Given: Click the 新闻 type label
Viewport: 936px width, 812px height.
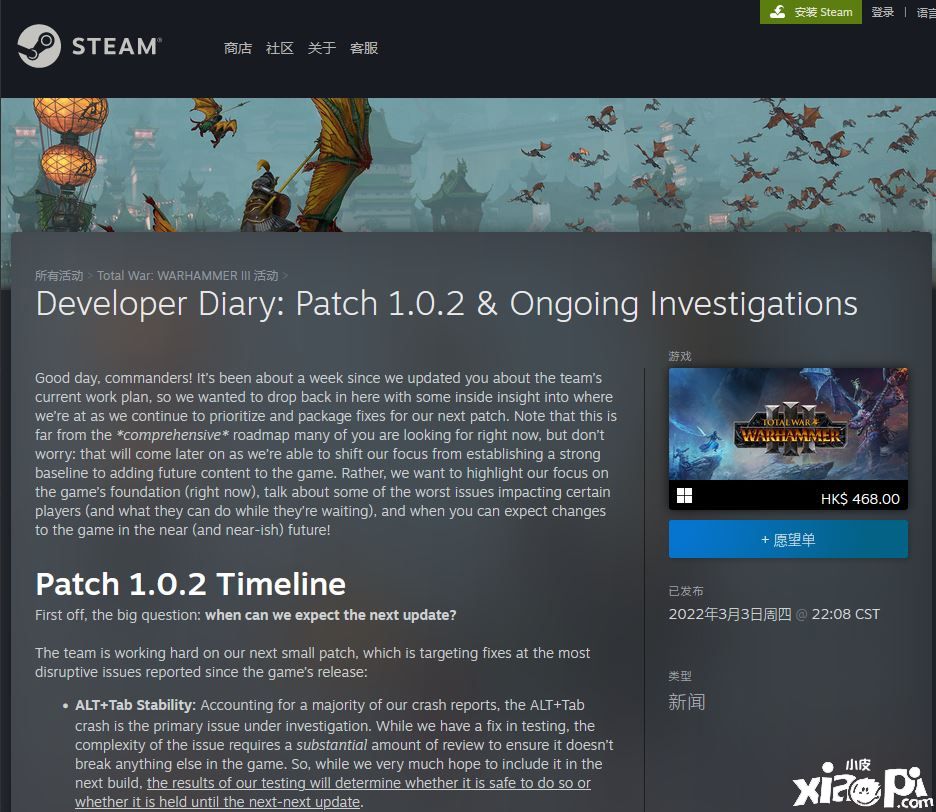Looking at the screenshot, I should point(686,702).
